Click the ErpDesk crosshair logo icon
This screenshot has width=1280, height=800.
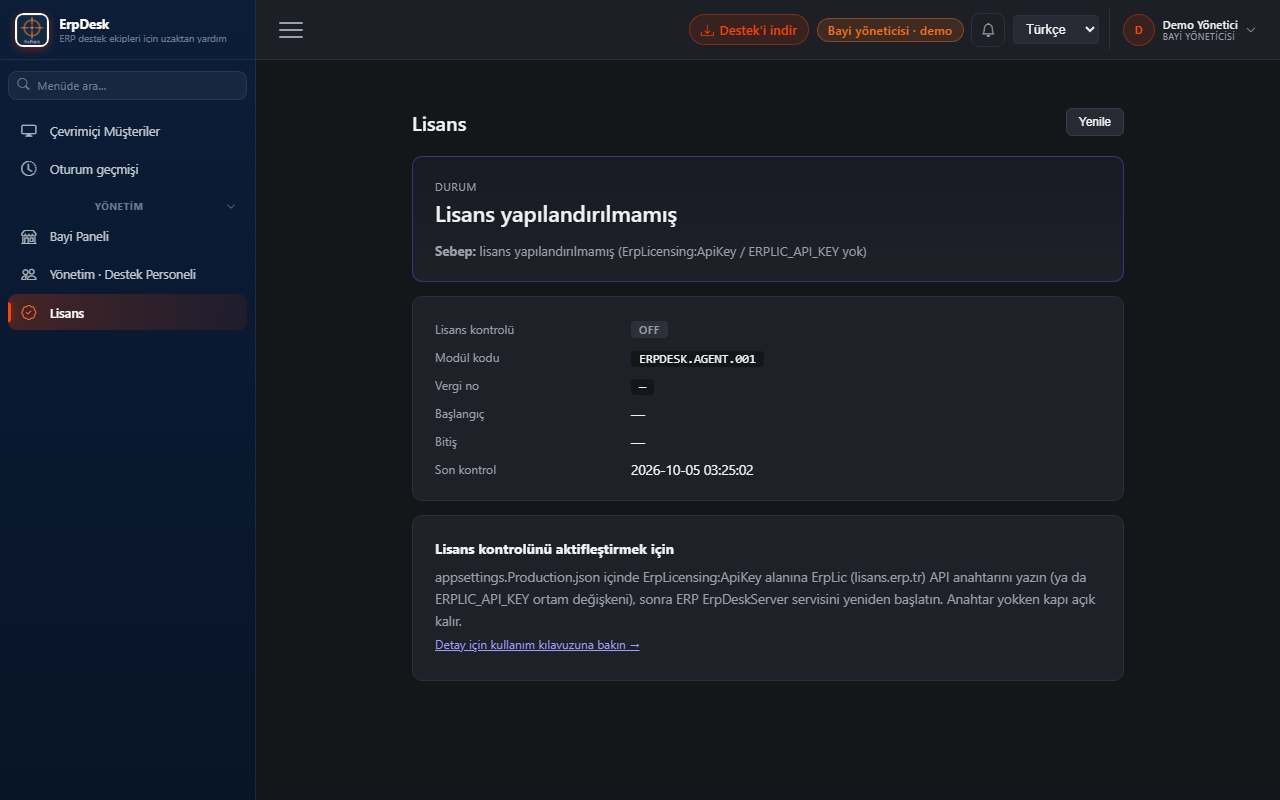coord(32,30)
